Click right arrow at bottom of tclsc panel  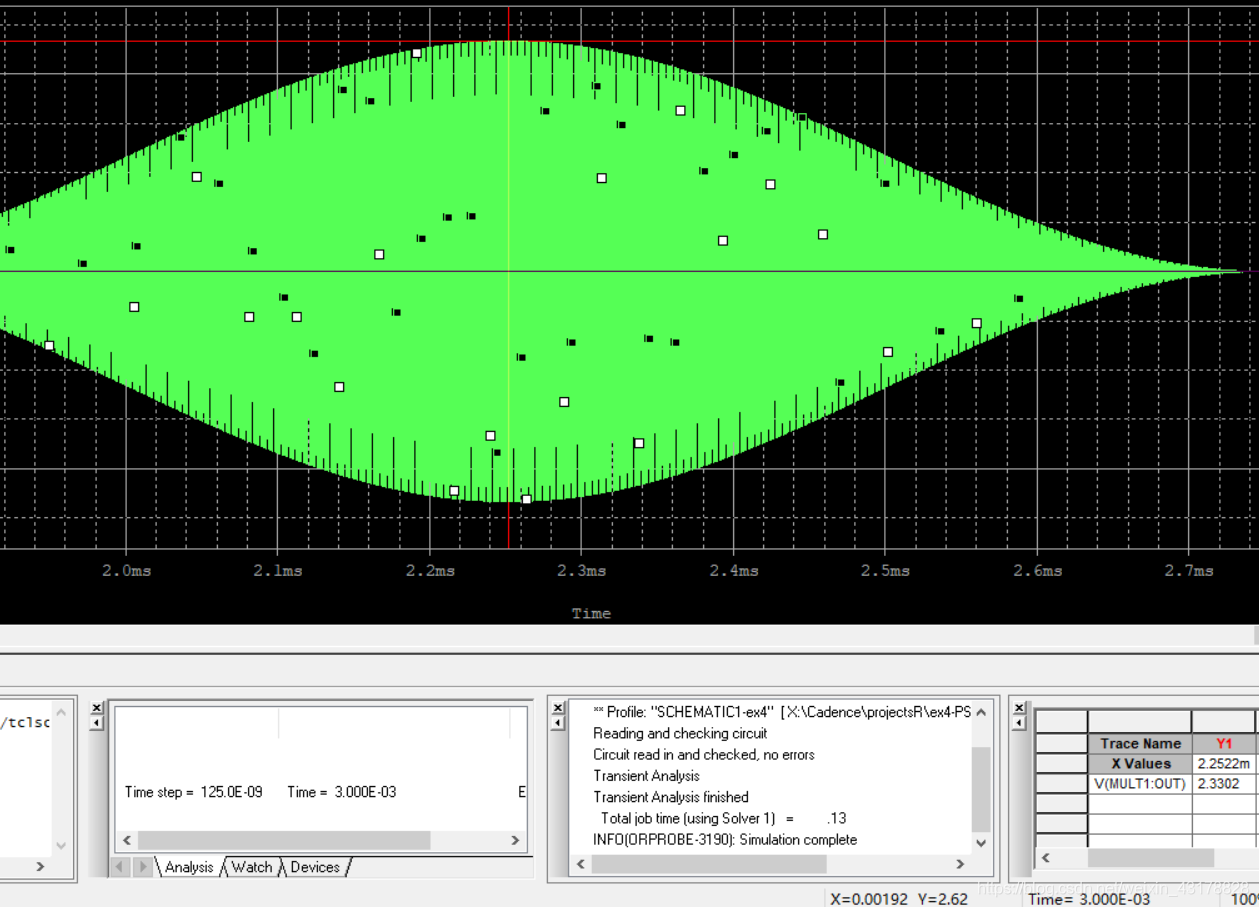click(40, 866)
